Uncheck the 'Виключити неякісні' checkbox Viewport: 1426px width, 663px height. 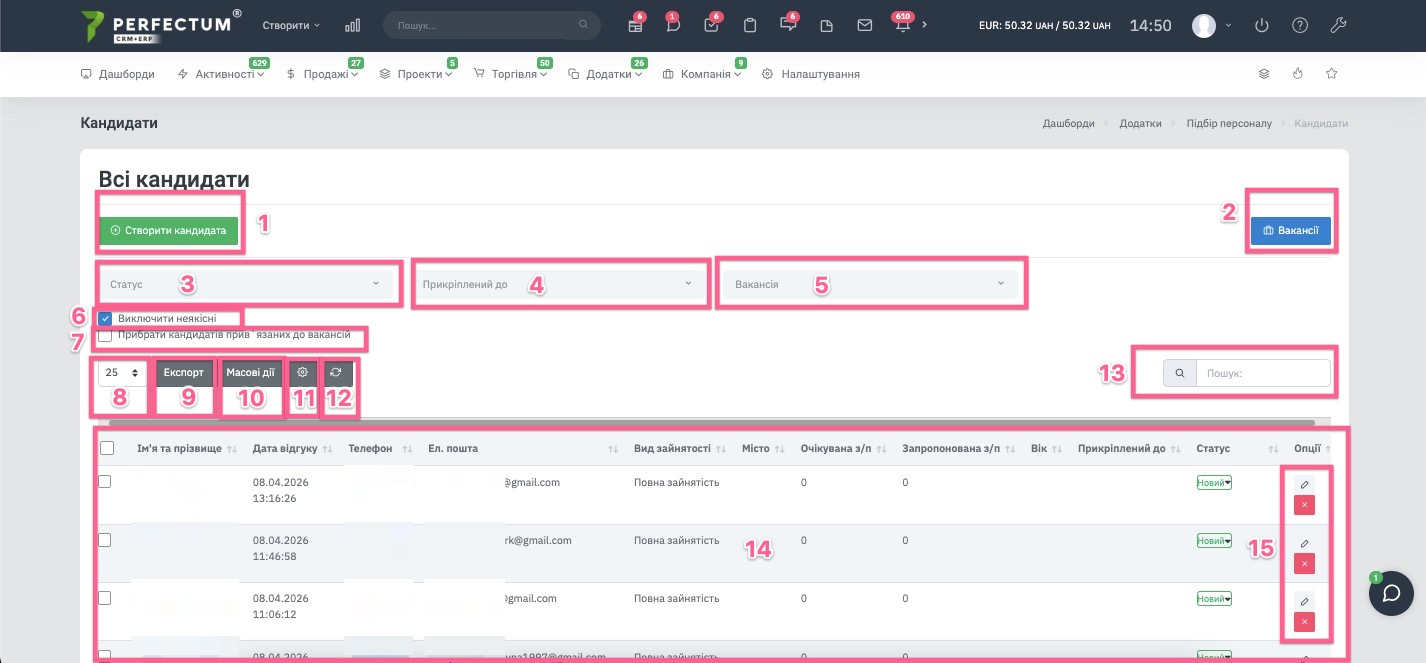tap(105, 319)
